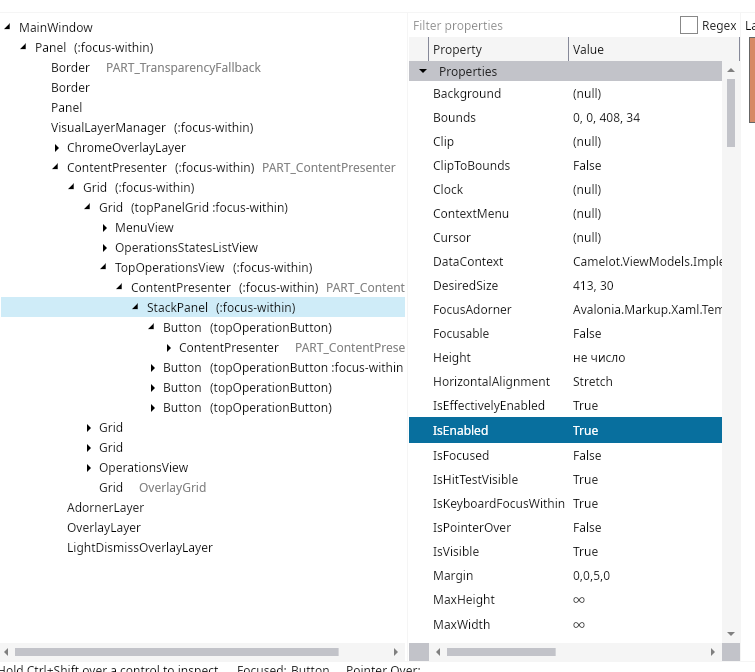Click properties horizontal scrollbar left arrow
Viewport: 755px width, 672px height.
pos(438,652)
